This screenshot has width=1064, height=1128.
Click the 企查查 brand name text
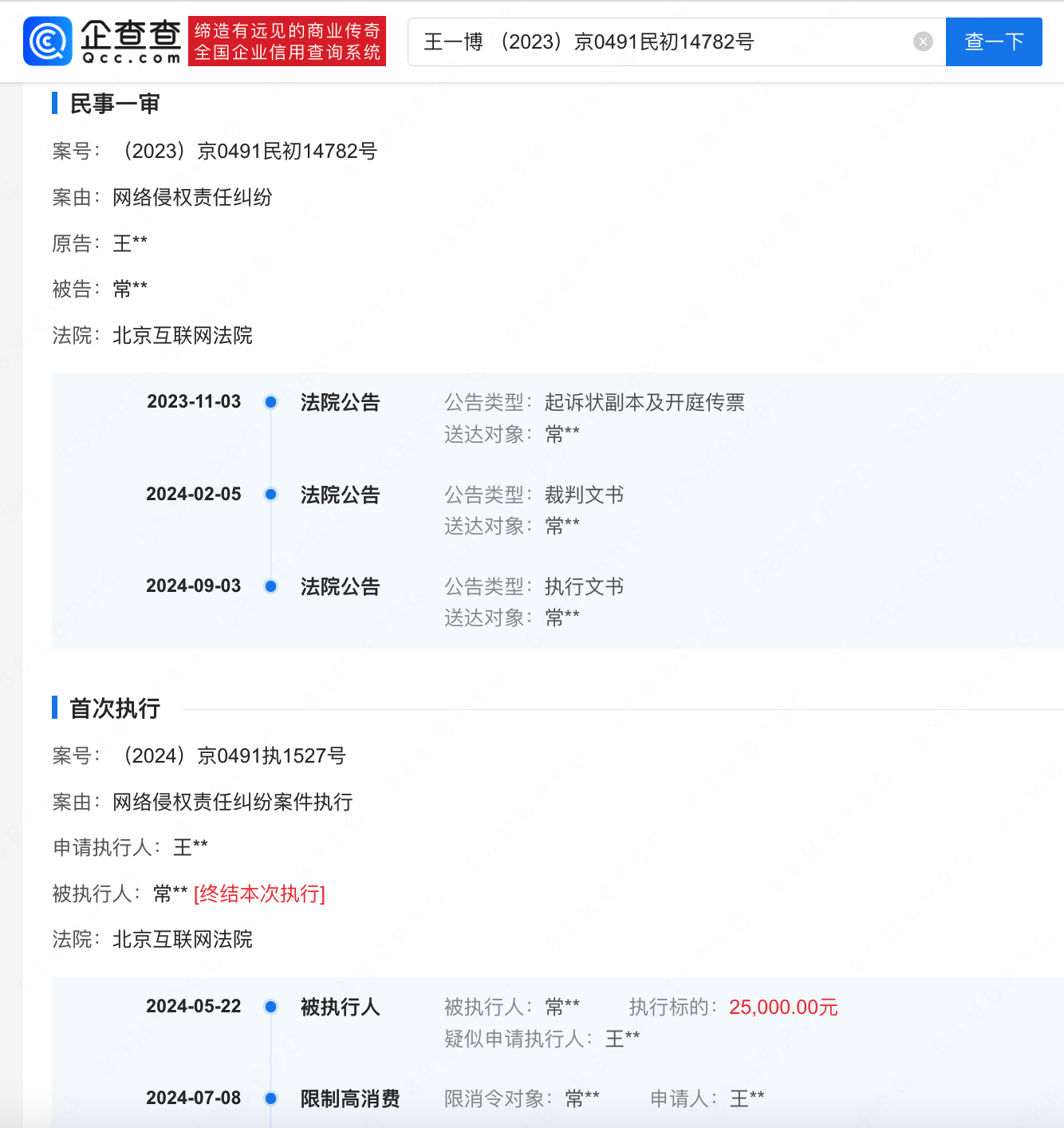click(x=131, y=34)
